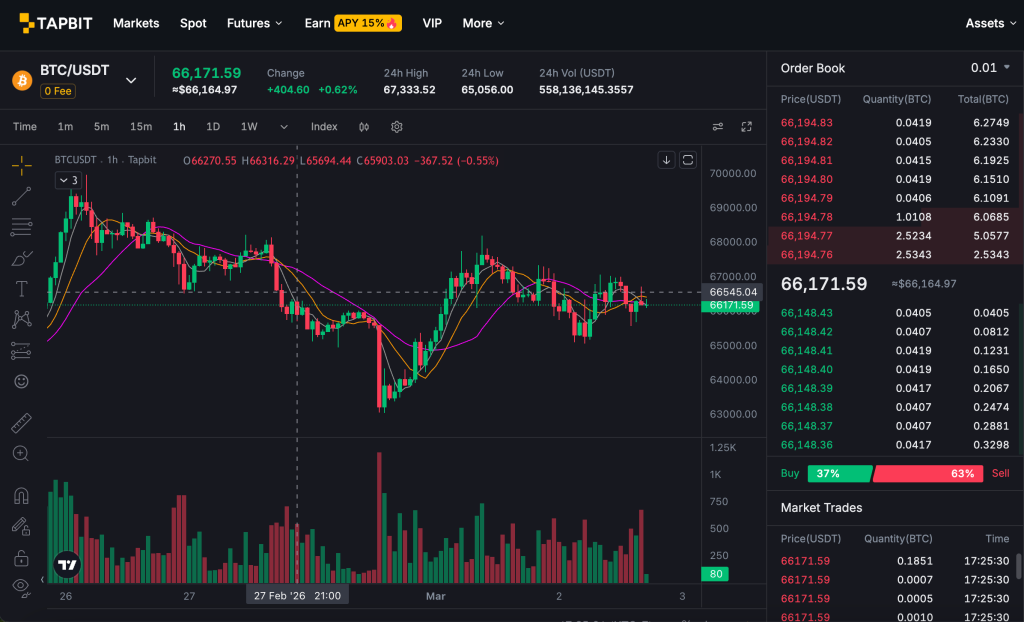Screen dimensions: 1024x622
Task: Select the trend line drawing tool
Action: click(x=21, y=196)
